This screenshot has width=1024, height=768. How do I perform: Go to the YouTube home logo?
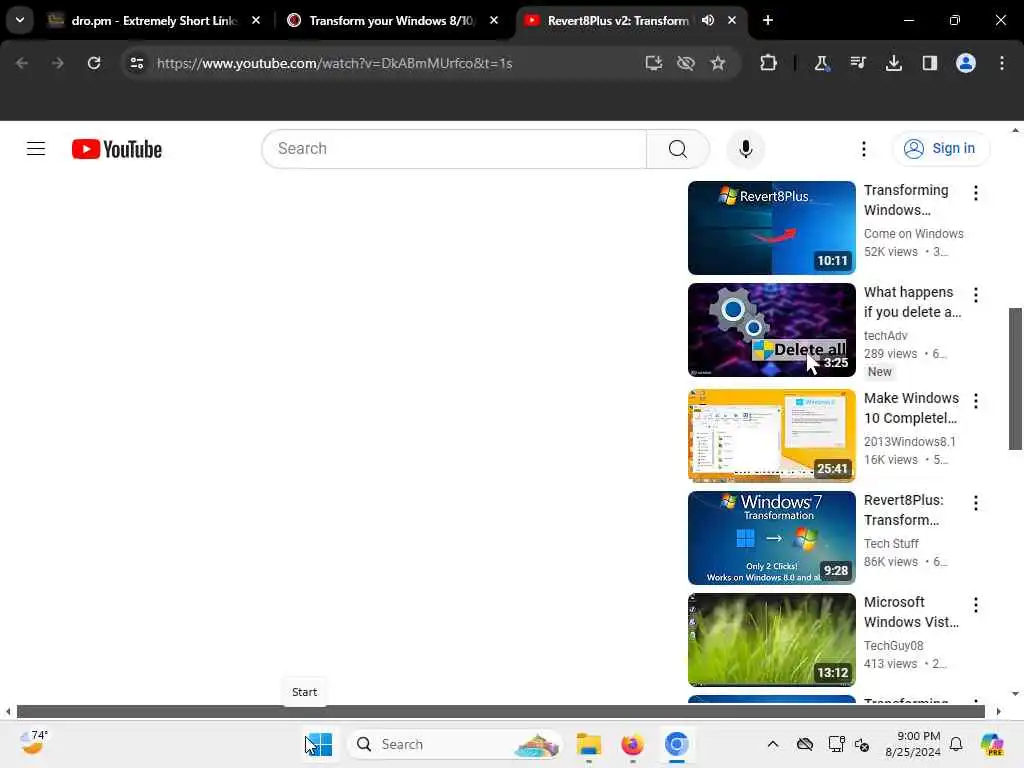pyautogui.click(x=117, y=149)
